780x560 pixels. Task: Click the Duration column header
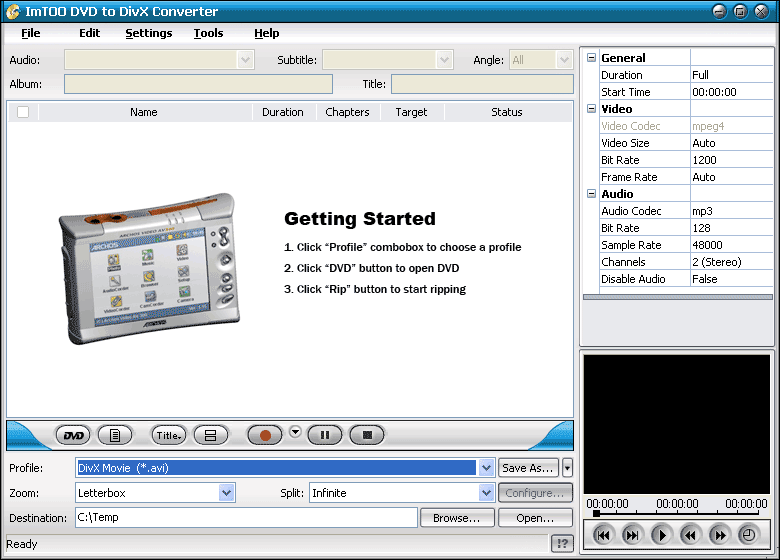coord(283,112)
